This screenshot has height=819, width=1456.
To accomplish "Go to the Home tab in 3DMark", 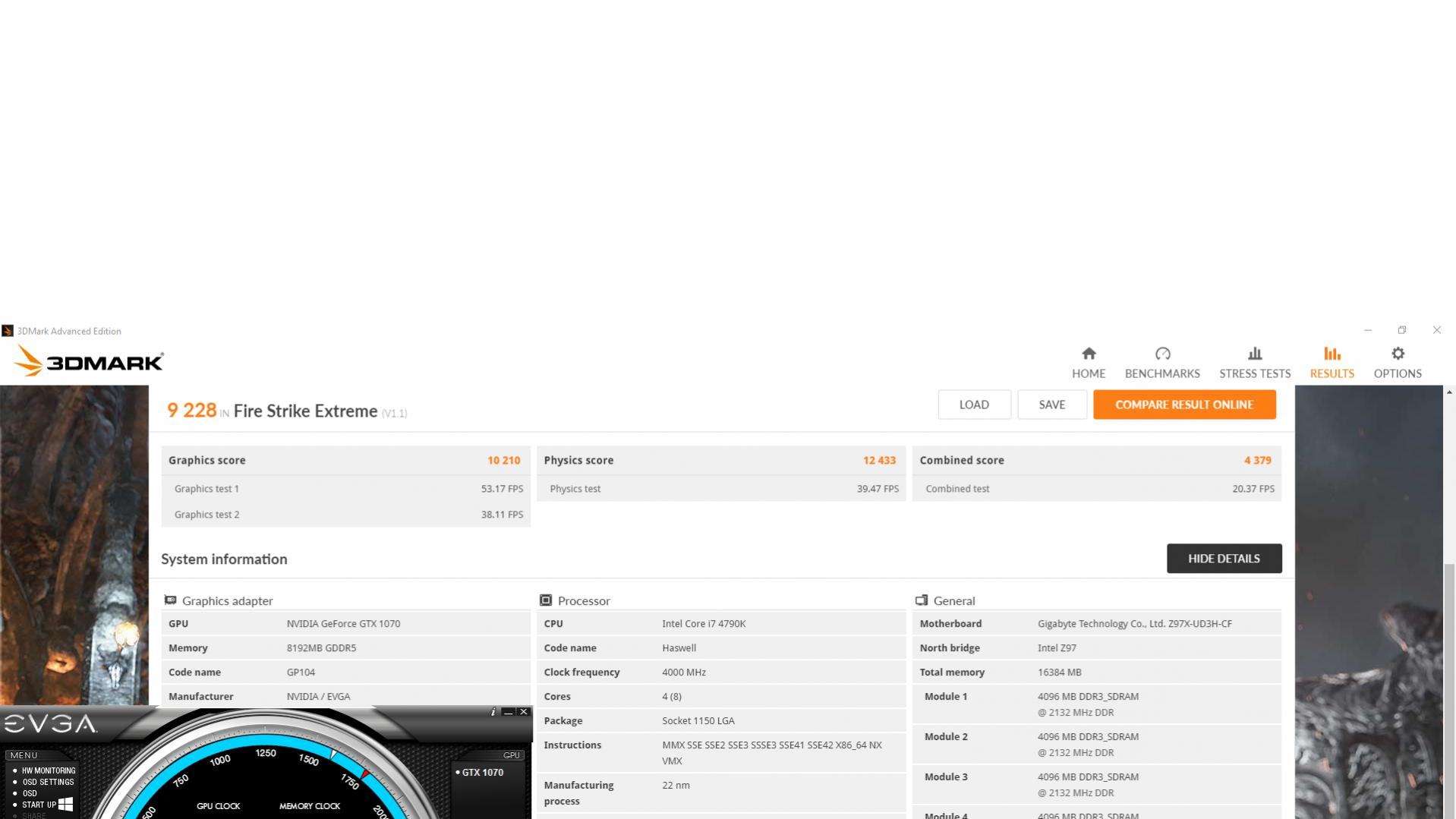I will coord(1088,363).
